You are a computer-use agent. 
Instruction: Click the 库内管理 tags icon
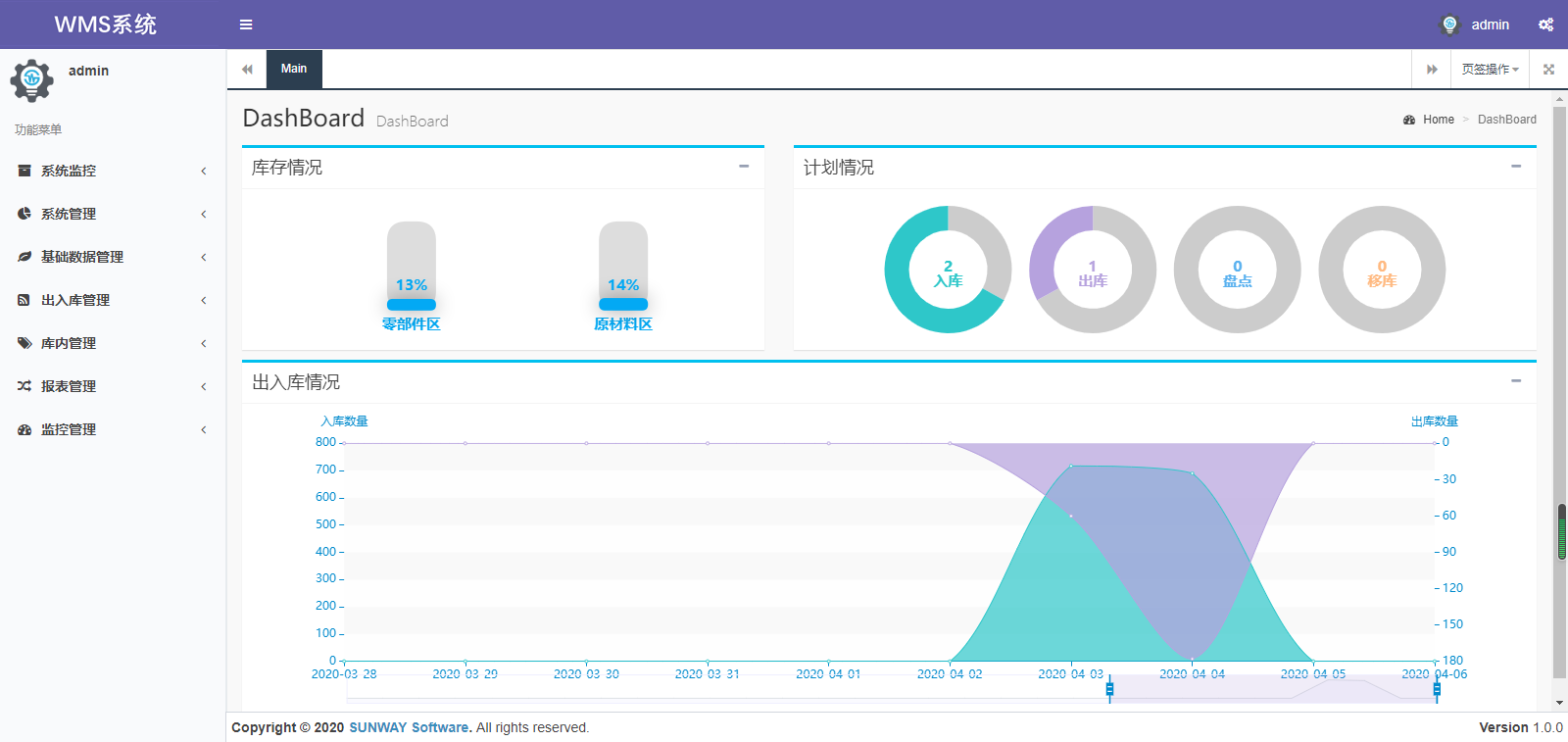[x=24, y=343]
